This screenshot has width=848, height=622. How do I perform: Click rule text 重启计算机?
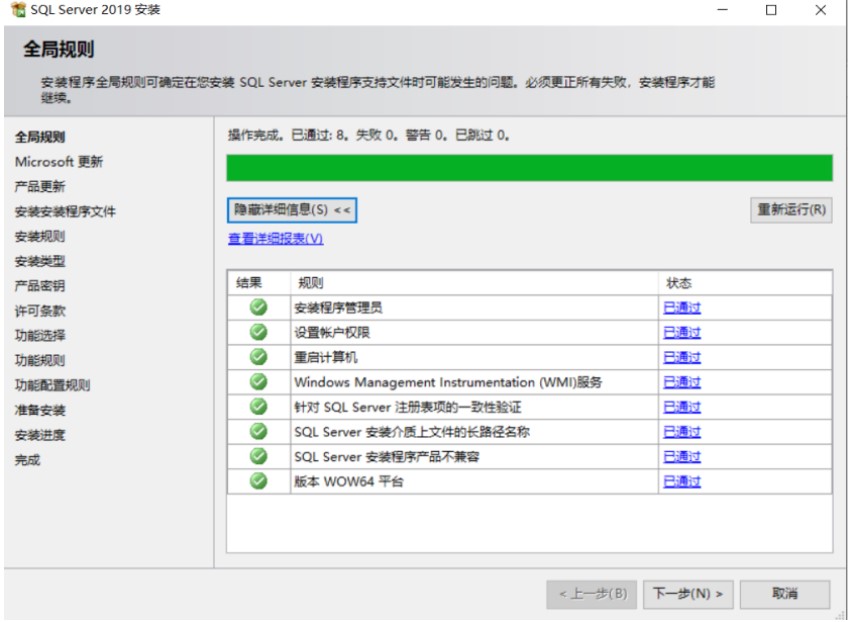coord(326,358)
